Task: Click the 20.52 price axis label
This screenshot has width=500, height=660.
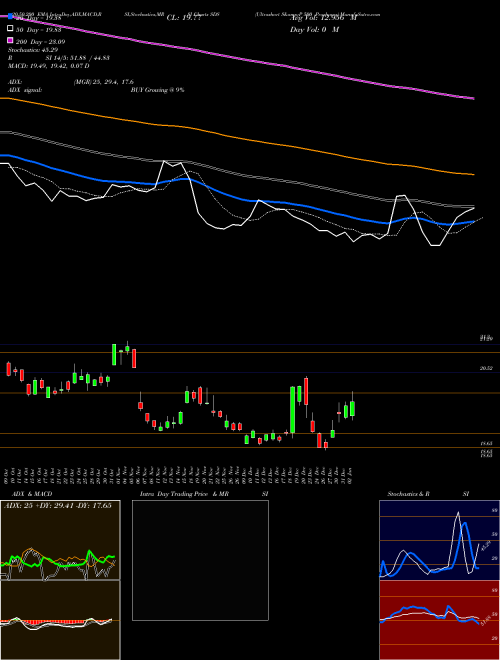Action: [486, 368]
